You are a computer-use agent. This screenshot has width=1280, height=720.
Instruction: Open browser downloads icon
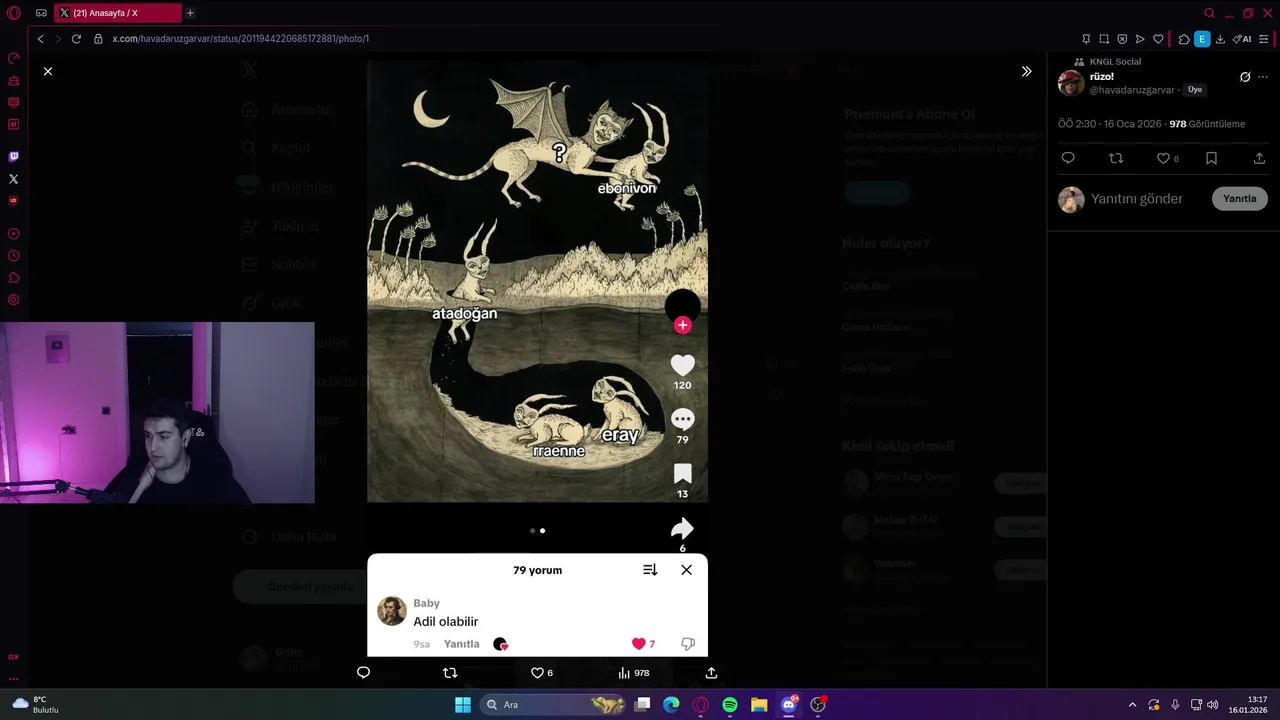pos(1220,39)
